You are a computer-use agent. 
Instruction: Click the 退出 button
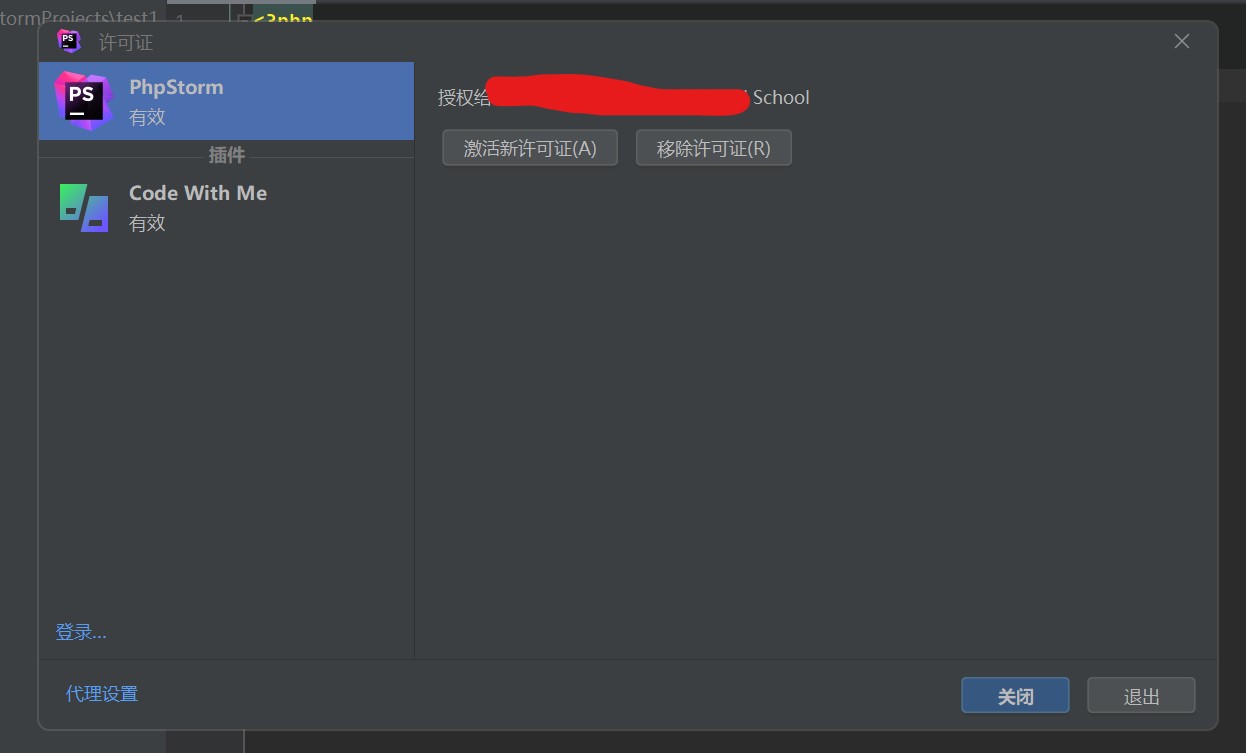1141,696
